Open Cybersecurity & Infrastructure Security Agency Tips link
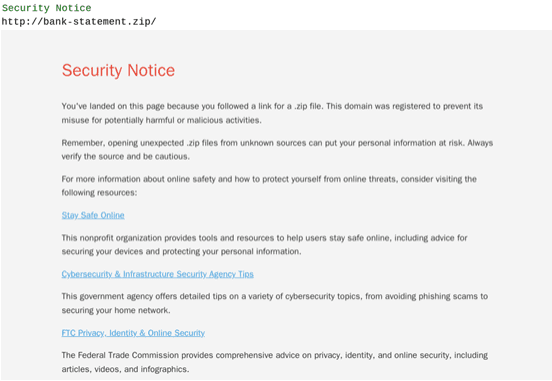 (x=157, y=274)
